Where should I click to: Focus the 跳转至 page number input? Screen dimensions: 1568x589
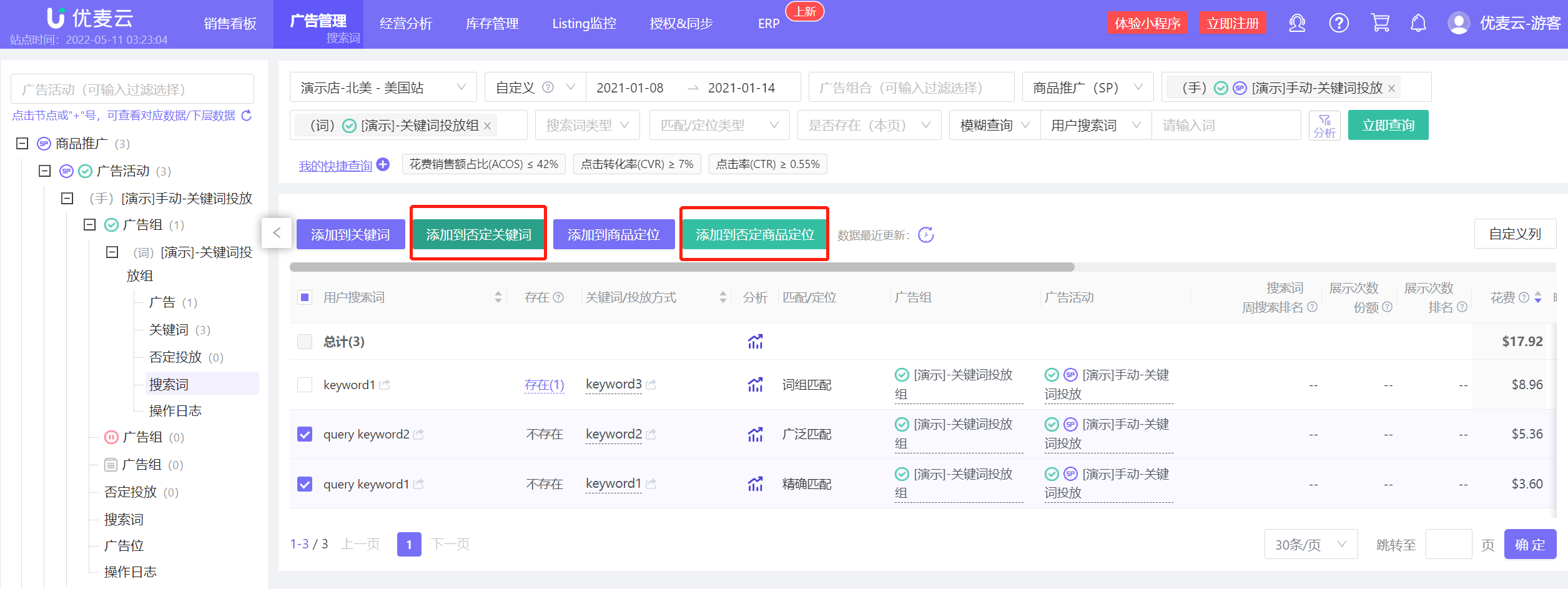coord(1449,545)
